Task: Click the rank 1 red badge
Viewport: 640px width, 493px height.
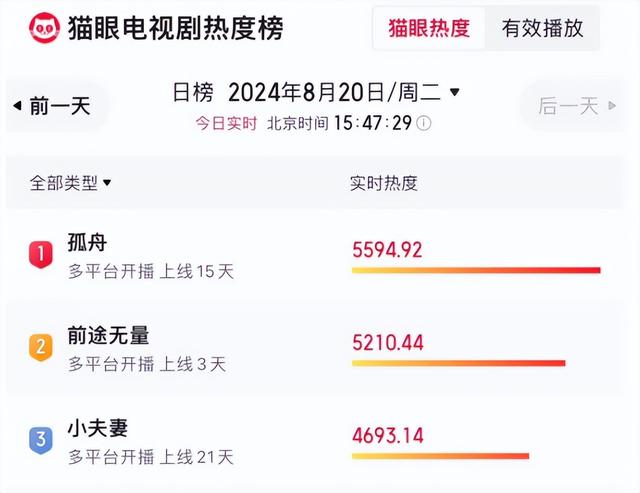Action: coord(40,254)
